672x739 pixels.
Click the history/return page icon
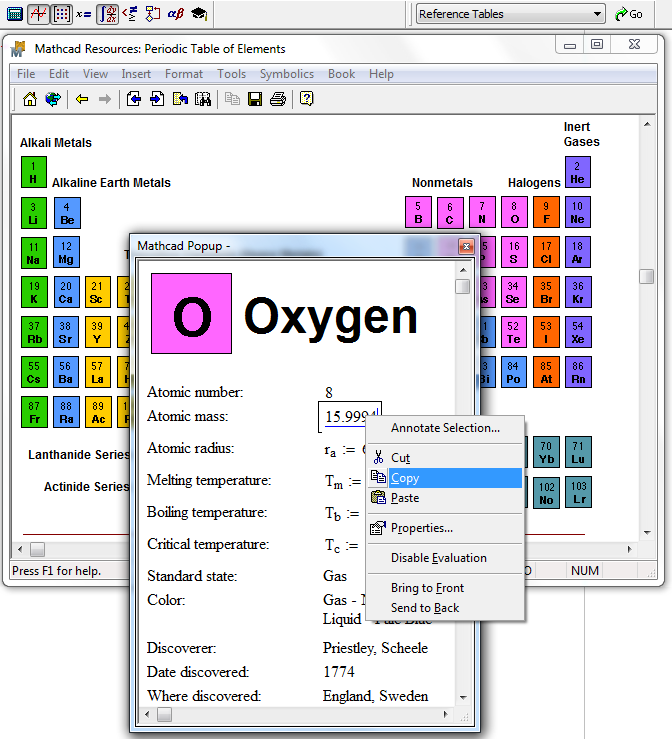[x=180, y=99]
